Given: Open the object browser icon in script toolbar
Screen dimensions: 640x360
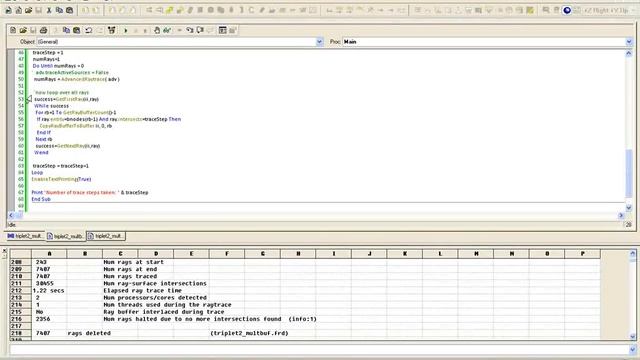Looking at the screenshot, I should 111,31.
